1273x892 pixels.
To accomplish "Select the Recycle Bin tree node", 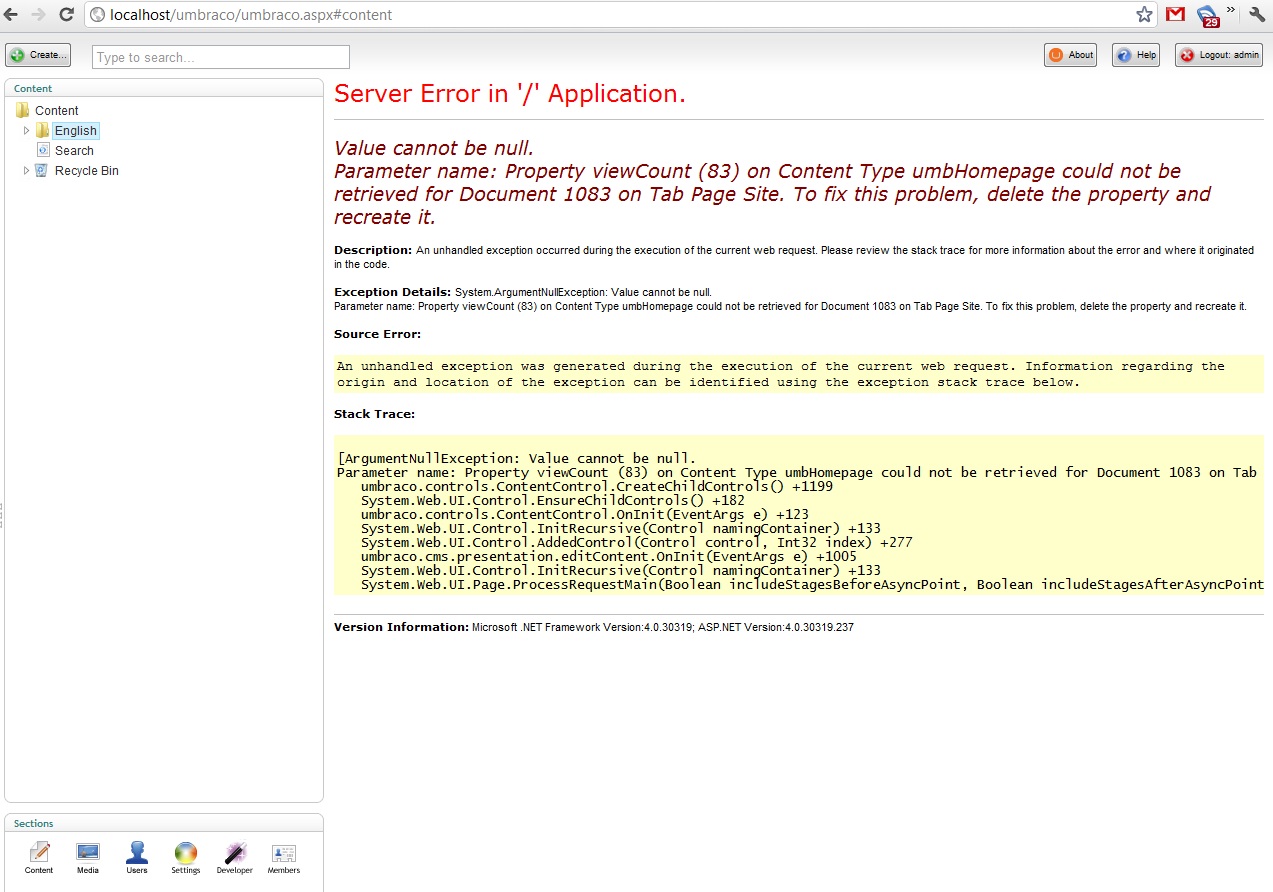I will point(87,171).
